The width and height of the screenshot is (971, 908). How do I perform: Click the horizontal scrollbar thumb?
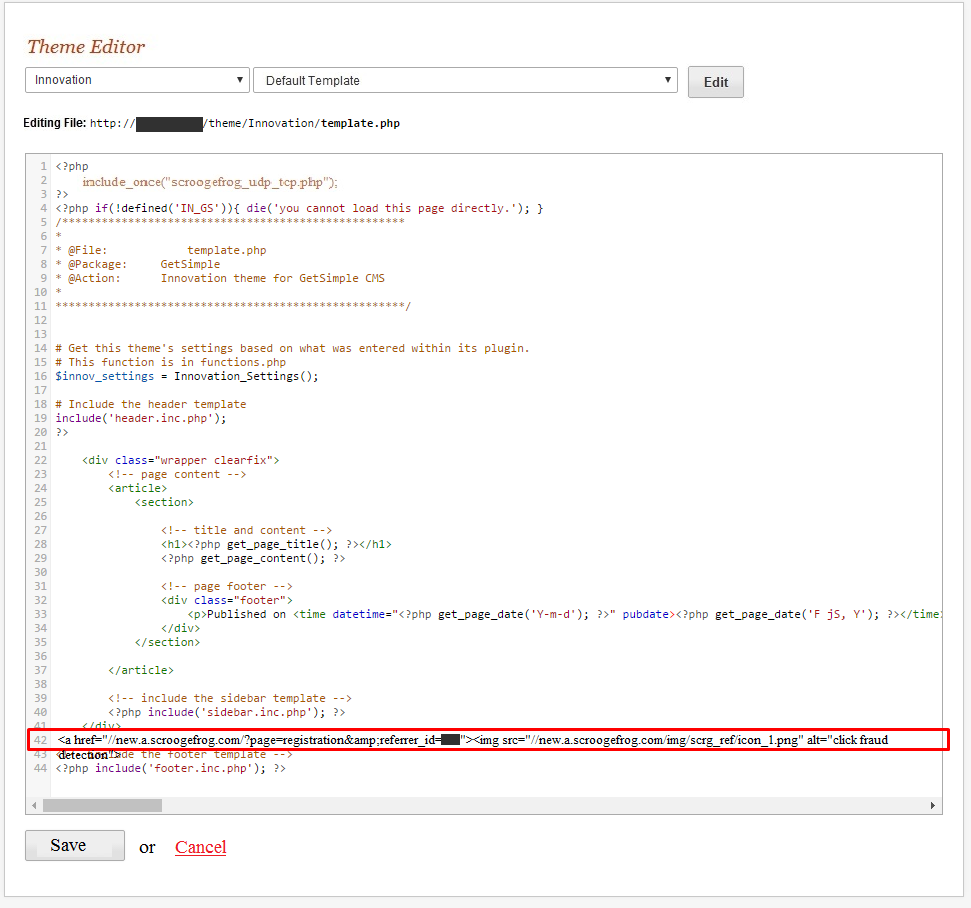pyautogui.click(x=102, y=805)
